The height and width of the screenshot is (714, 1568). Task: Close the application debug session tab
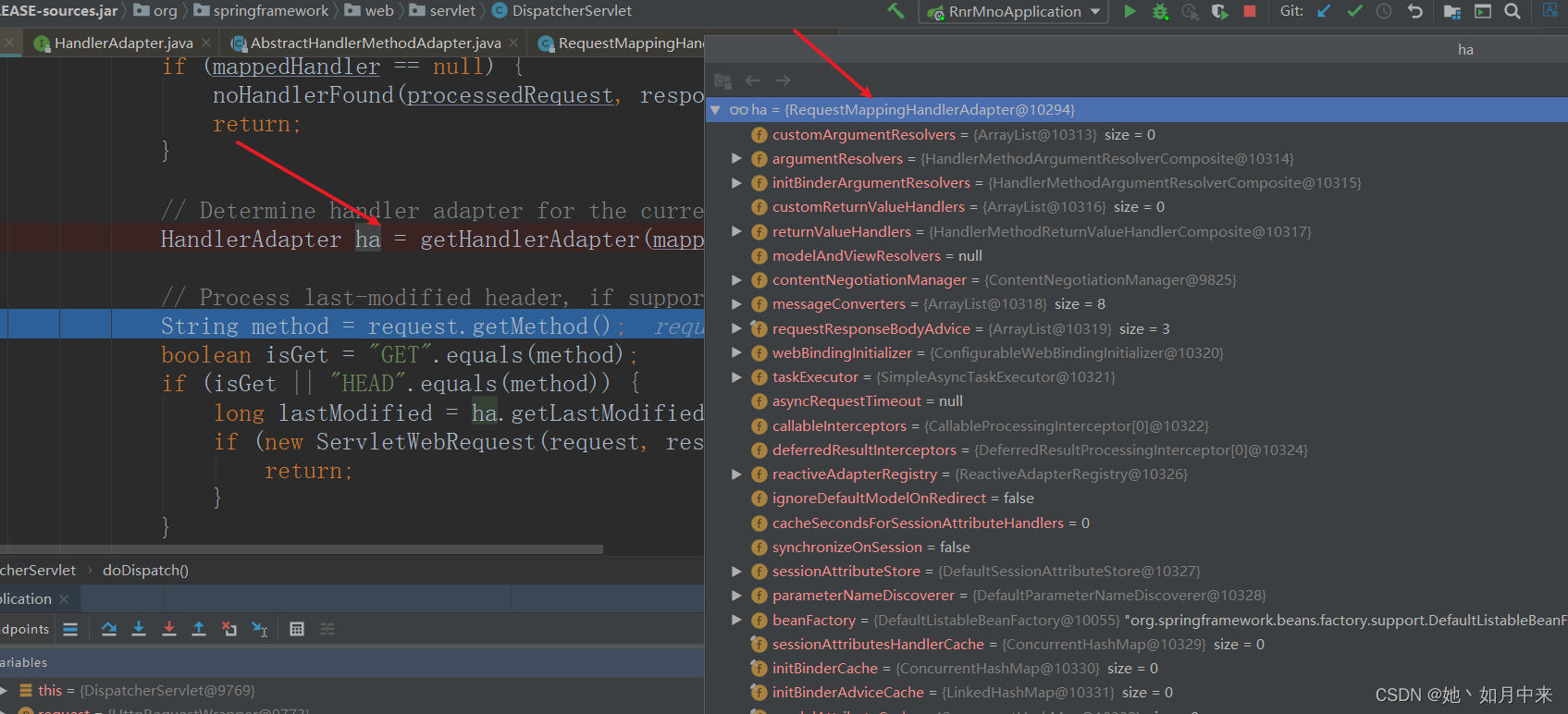(x=64, y=599)
